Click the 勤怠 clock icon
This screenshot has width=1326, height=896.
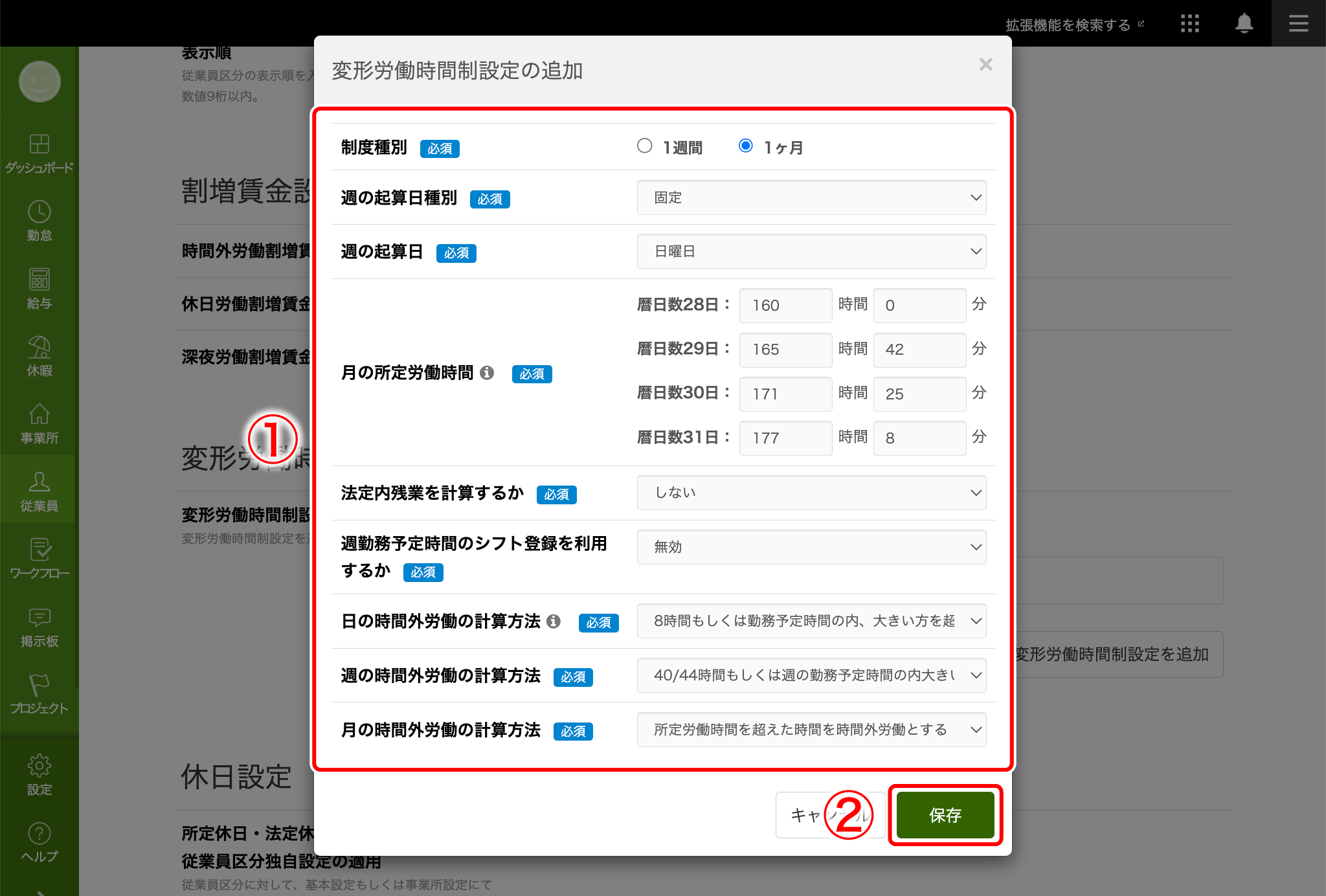click(x=39, y=212)
